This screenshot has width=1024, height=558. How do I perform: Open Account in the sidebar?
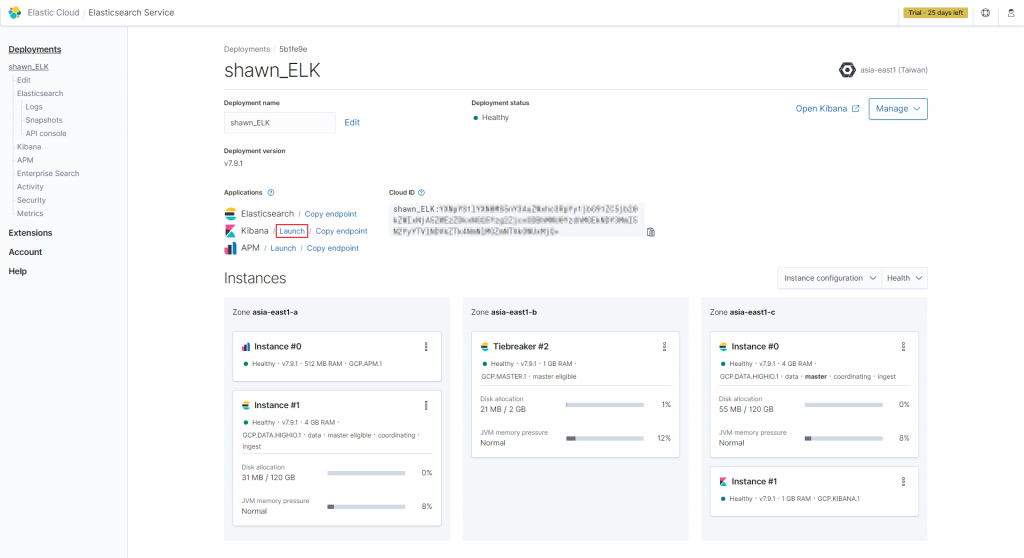(x=25, y=252)
